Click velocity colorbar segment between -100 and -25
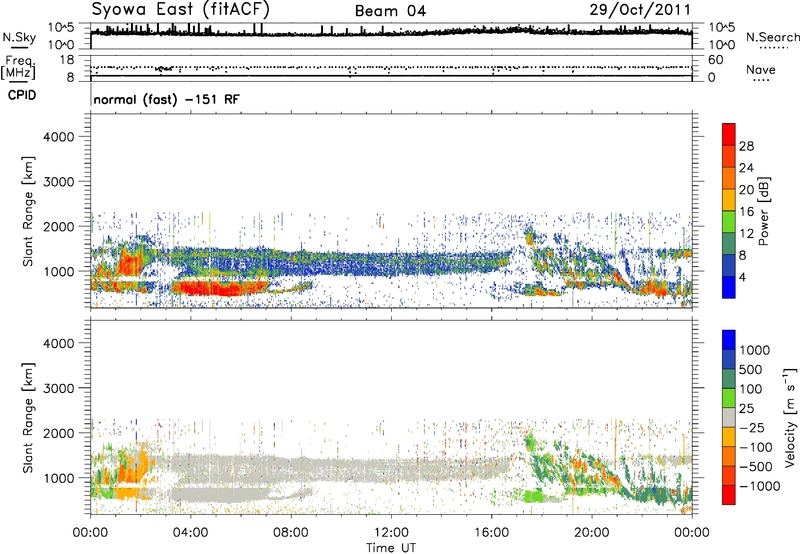The image size is (800, 554). 729,437
